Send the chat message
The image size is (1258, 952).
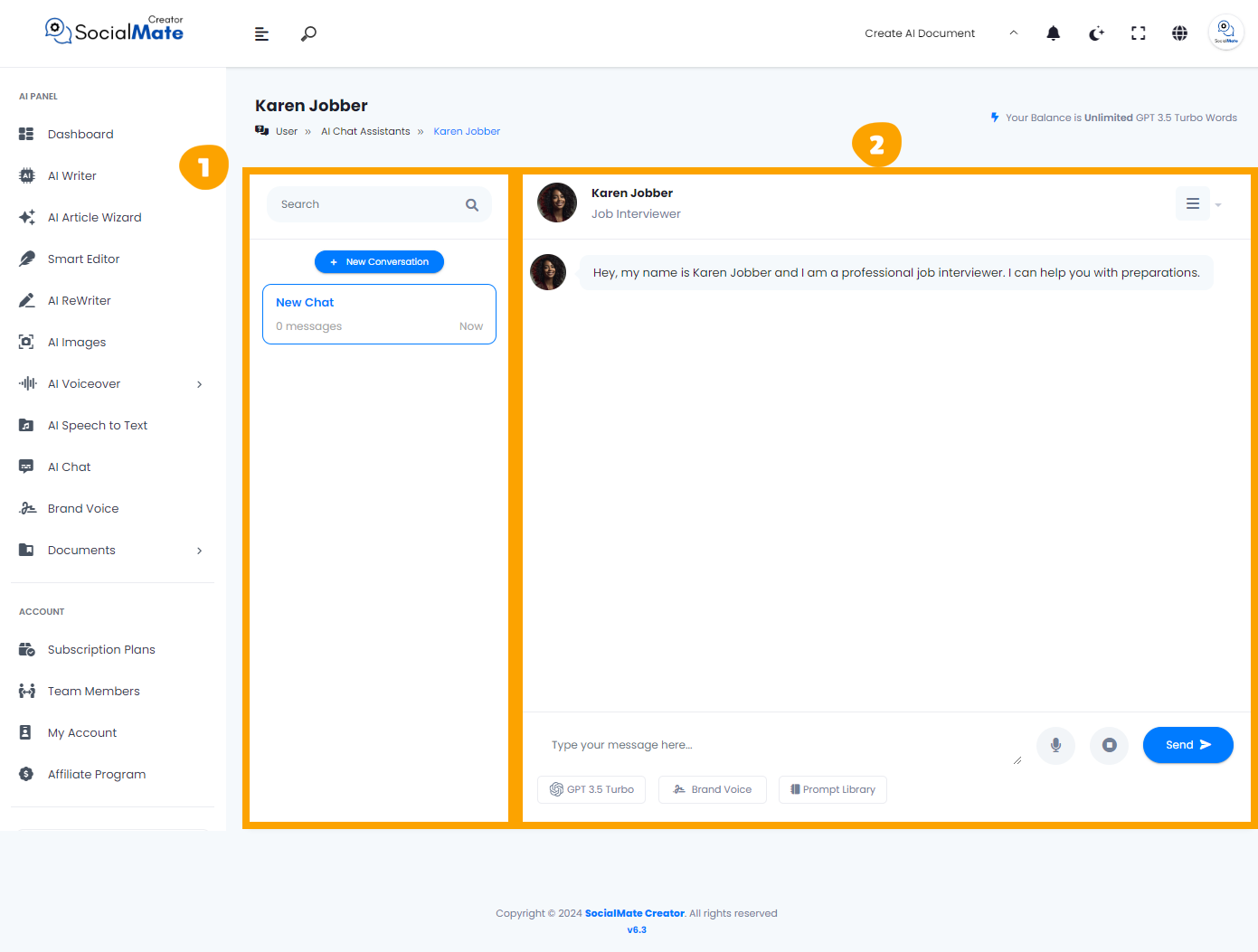(x=1188, y=745)
